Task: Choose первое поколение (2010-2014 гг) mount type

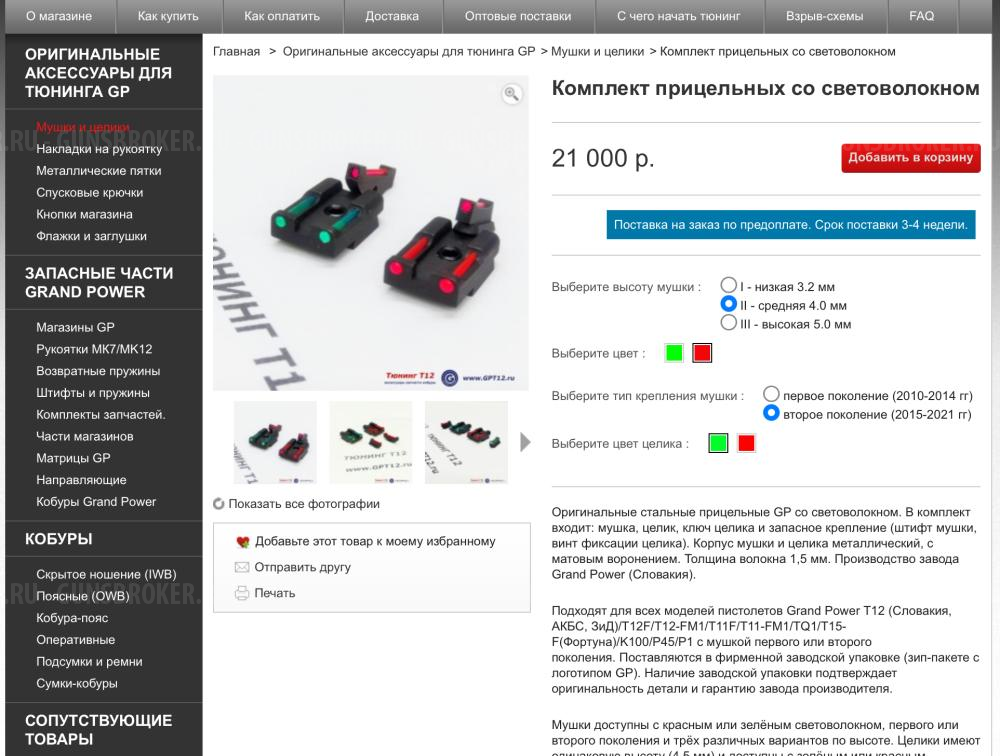Action: (771, 394)
